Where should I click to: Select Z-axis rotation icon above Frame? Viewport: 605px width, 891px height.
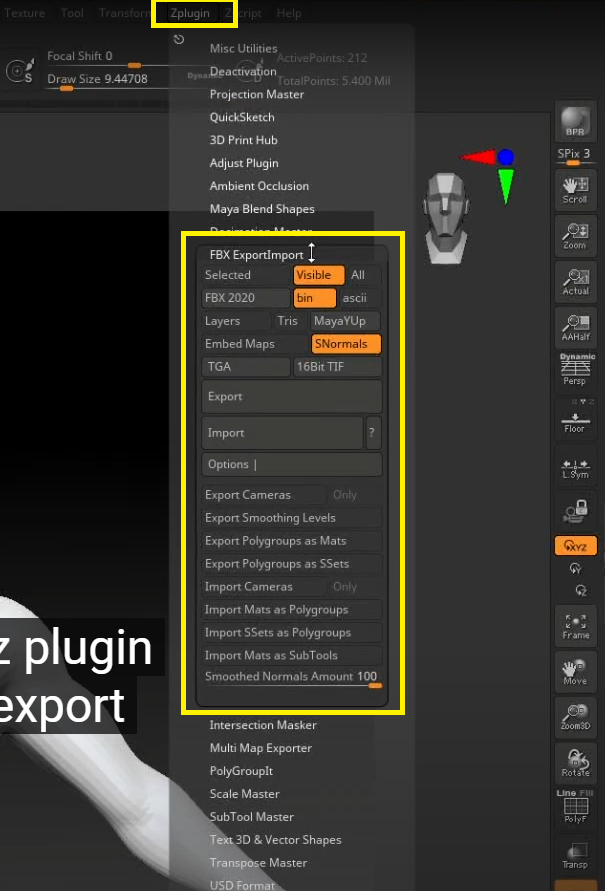click(x=581, y=590)
